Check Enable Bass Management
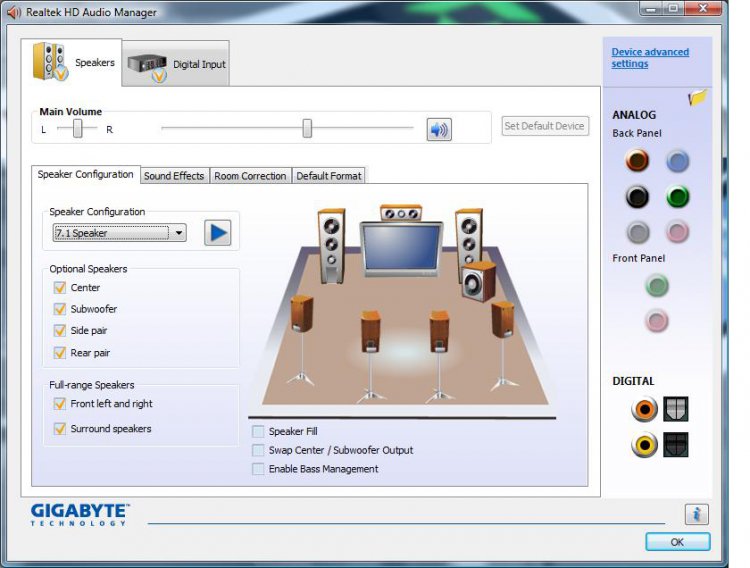 point(258,469)
